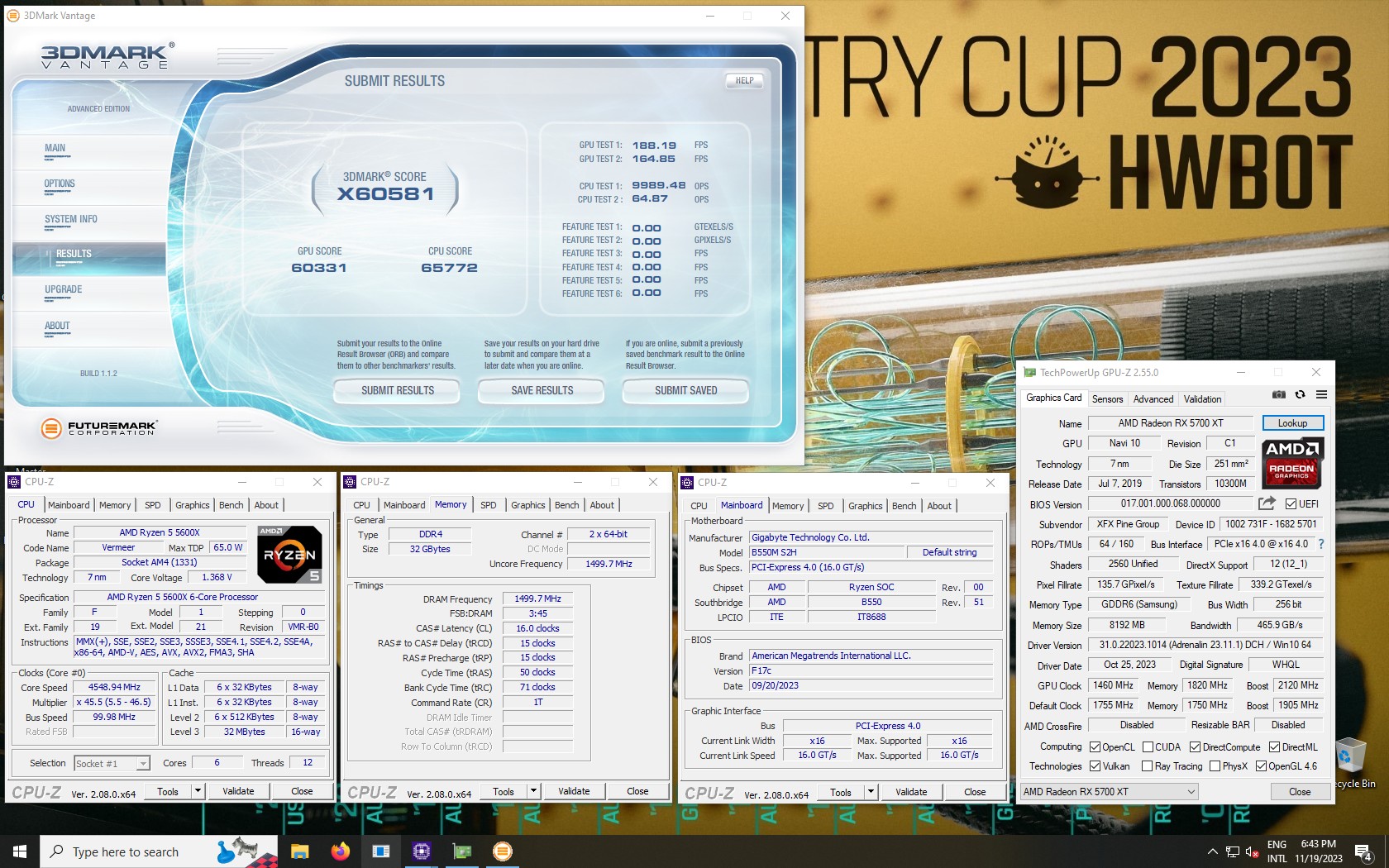Toggle the CUDA checkbox

pos(1148,746)
